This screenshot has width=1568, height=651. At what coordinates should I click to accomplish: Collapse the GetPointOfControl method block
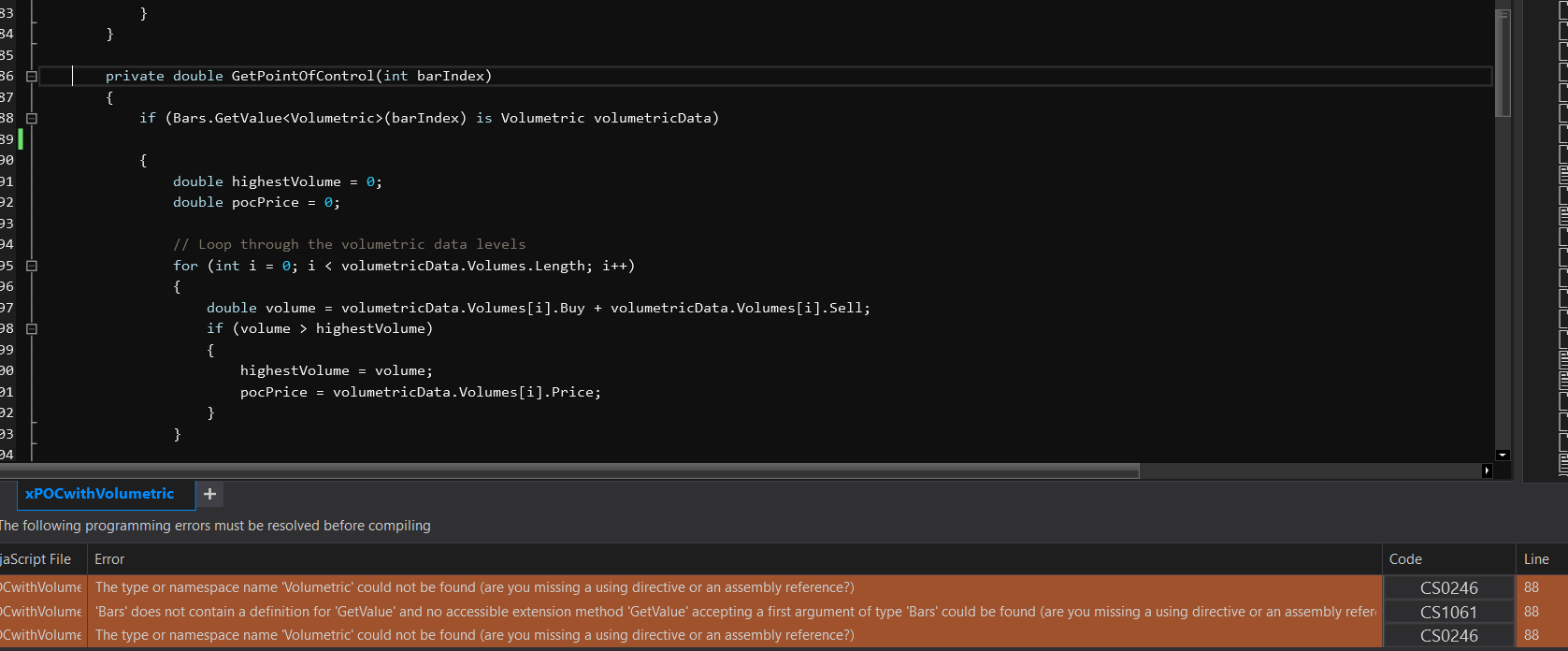coord(32,77)
